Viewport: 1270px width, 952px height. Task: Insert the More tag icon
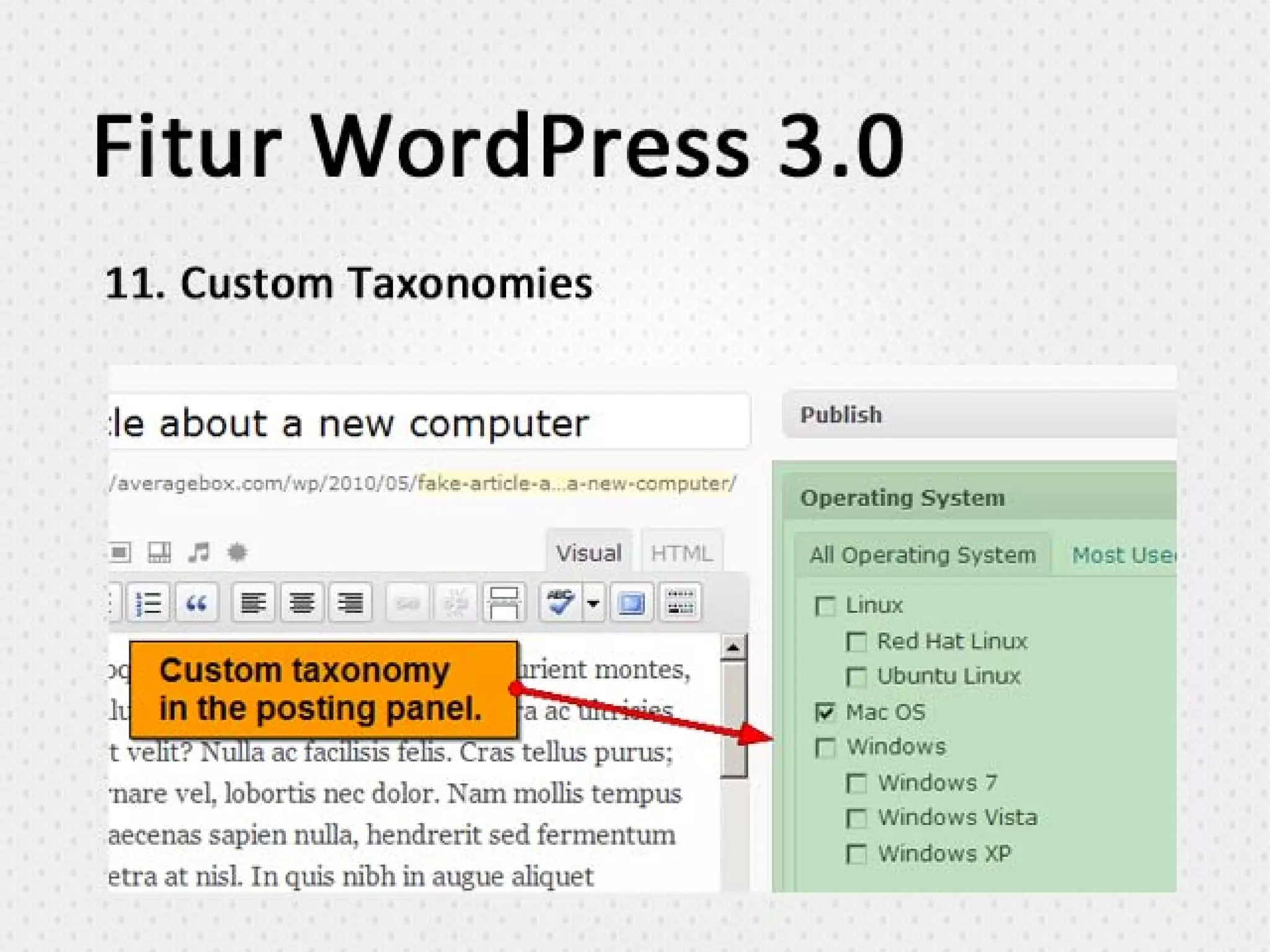click(x=504, y=602)
